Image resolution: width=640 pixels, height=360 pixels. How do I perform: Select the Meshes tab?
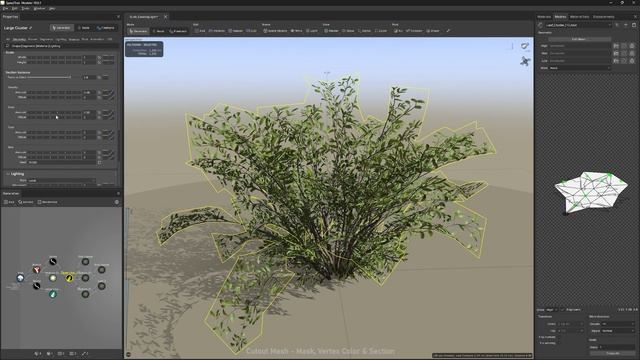(560, 17)
